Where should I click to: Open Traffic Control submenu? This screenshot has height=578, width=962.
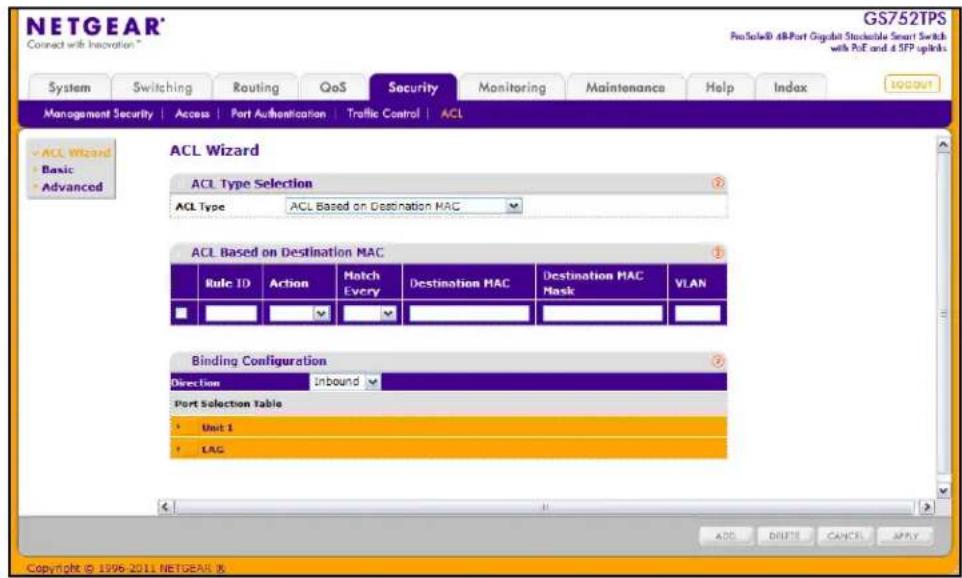coord(383,114)
